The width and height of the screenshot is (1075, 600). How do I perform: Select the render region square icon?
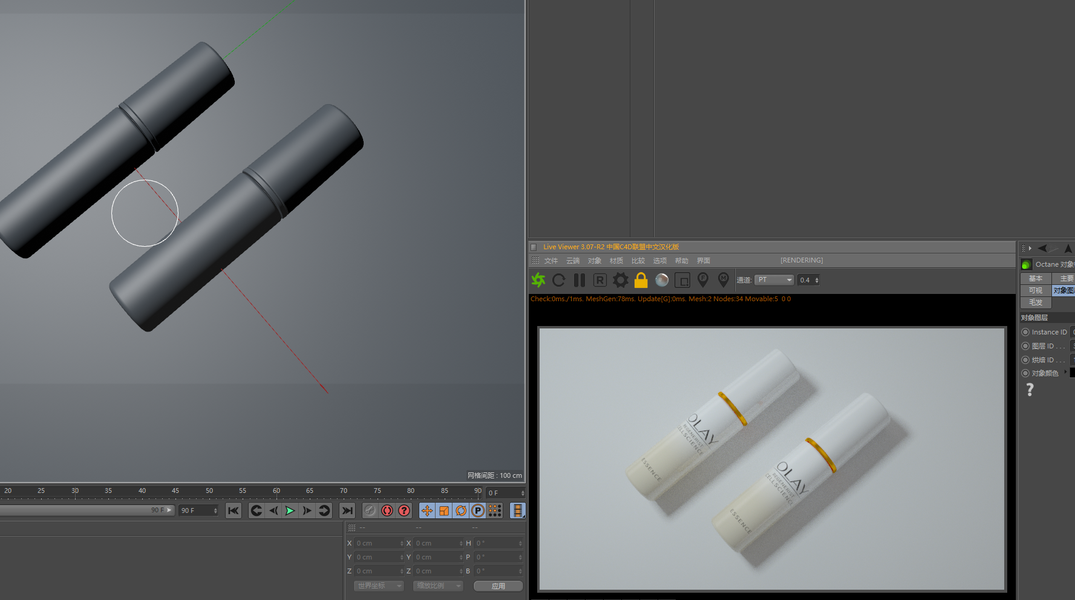click(x=682, y=280)
